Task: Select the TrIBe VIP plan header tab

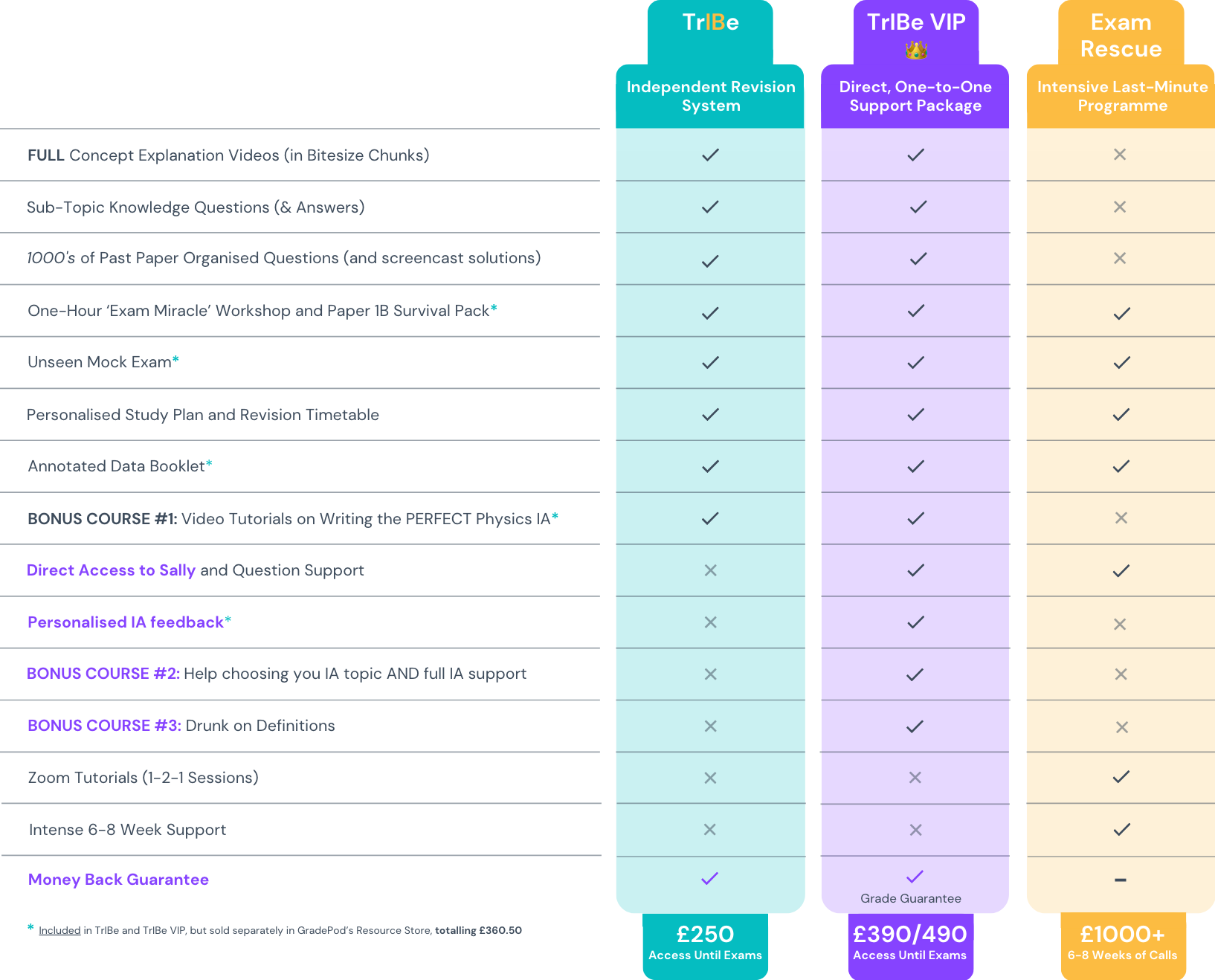Action: click(x=916, y=24)
